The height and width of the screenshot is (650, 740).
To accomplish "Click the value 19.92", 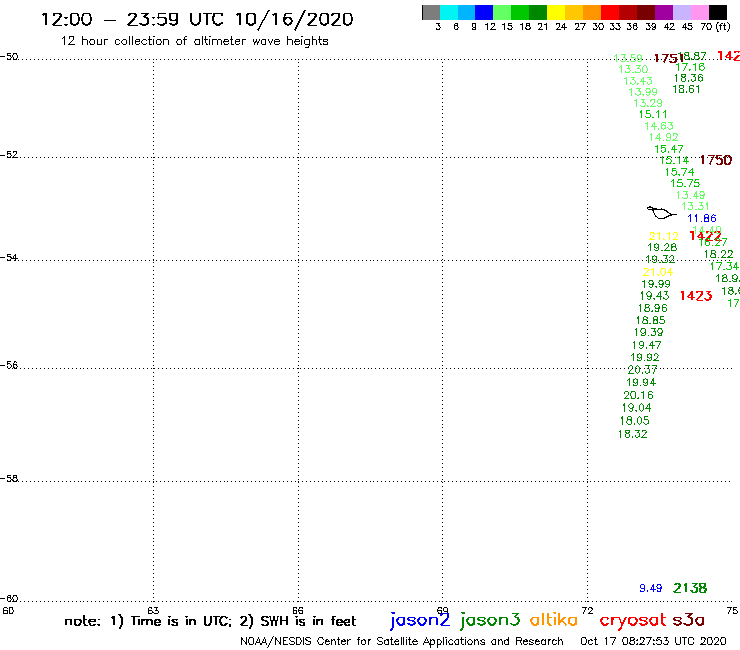I will (x=645, y=357).
